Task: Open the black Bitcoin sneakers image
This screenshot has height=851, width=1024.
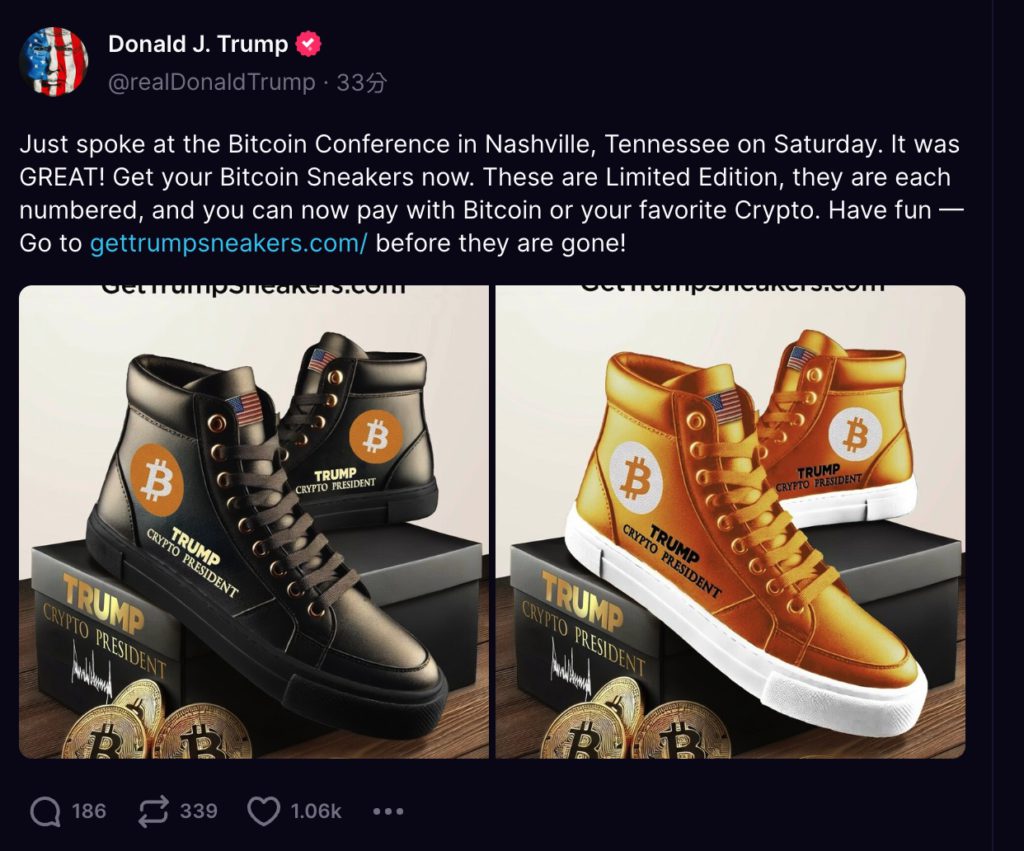Action: coord(254,521)
